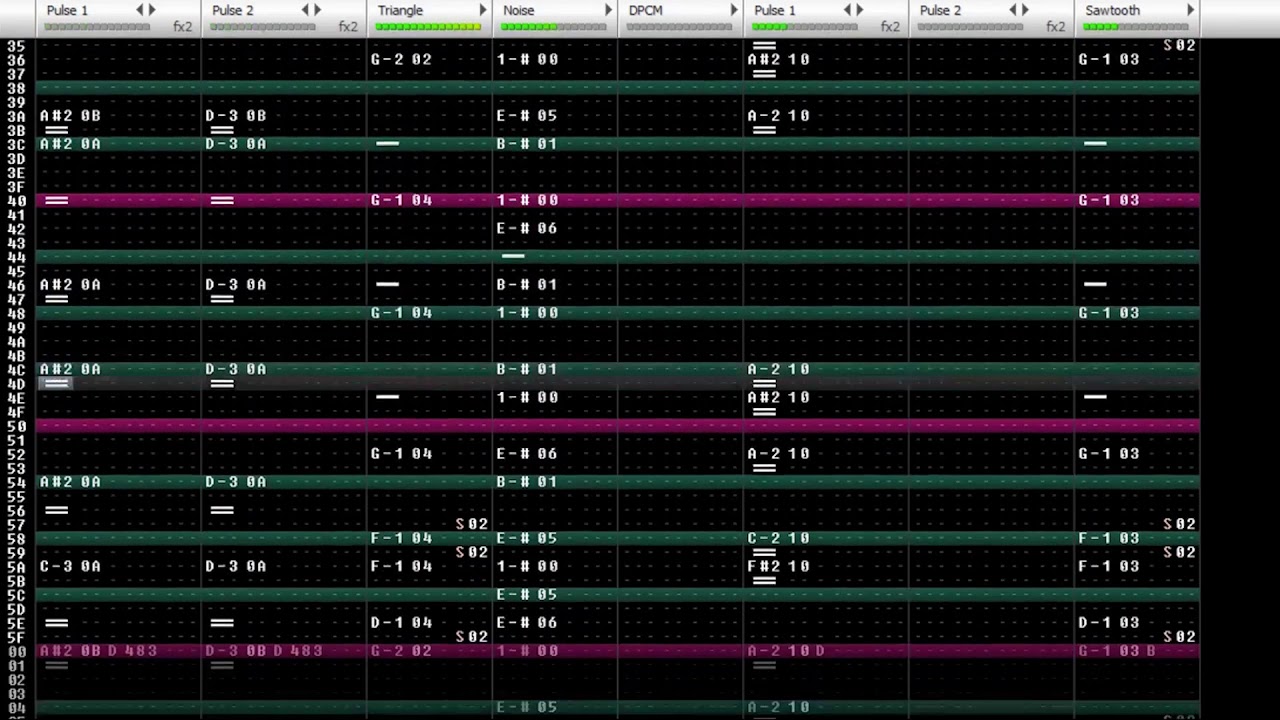The width and height of the screenshot is (1280, 720).
Task: Select note A#2 0B in row 3A
Action: pyautogui.click(x=70, y=116)
